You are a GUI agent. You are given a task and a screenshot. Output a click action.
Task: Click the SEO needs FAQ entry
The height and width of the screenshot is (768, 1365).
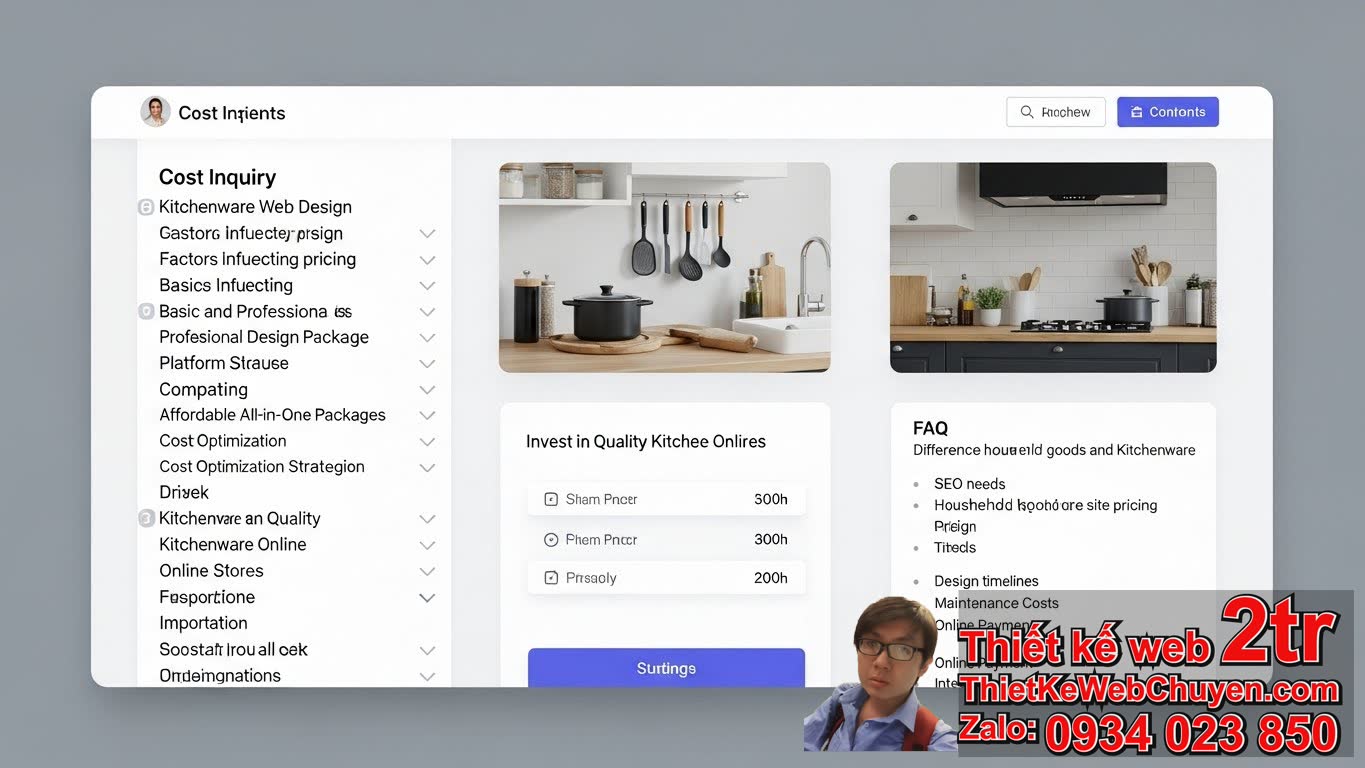tap(969, 484)
